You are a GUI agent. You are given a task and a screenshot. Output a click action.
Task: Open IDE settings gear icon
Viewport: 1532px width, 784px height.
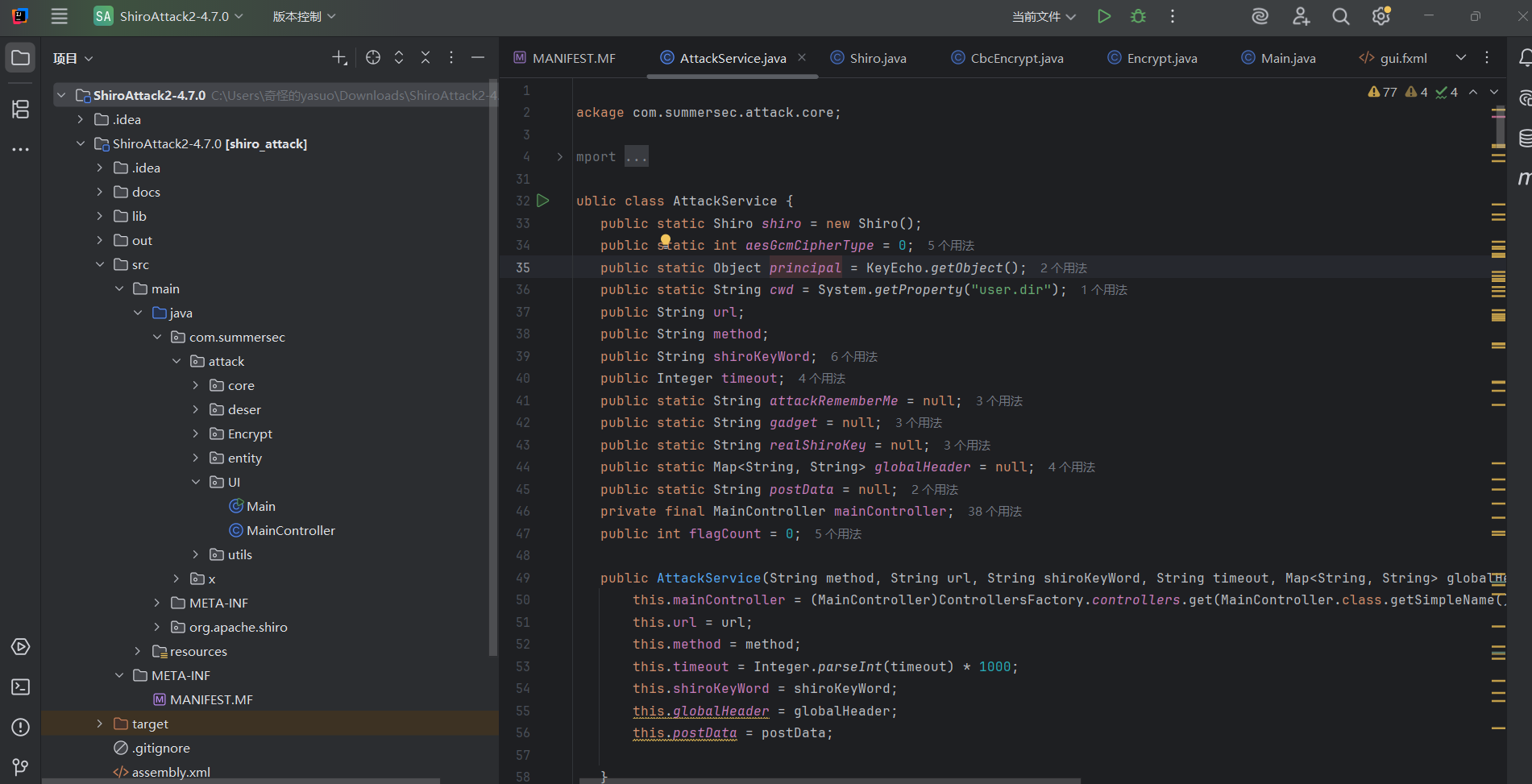click(1380, 16)
